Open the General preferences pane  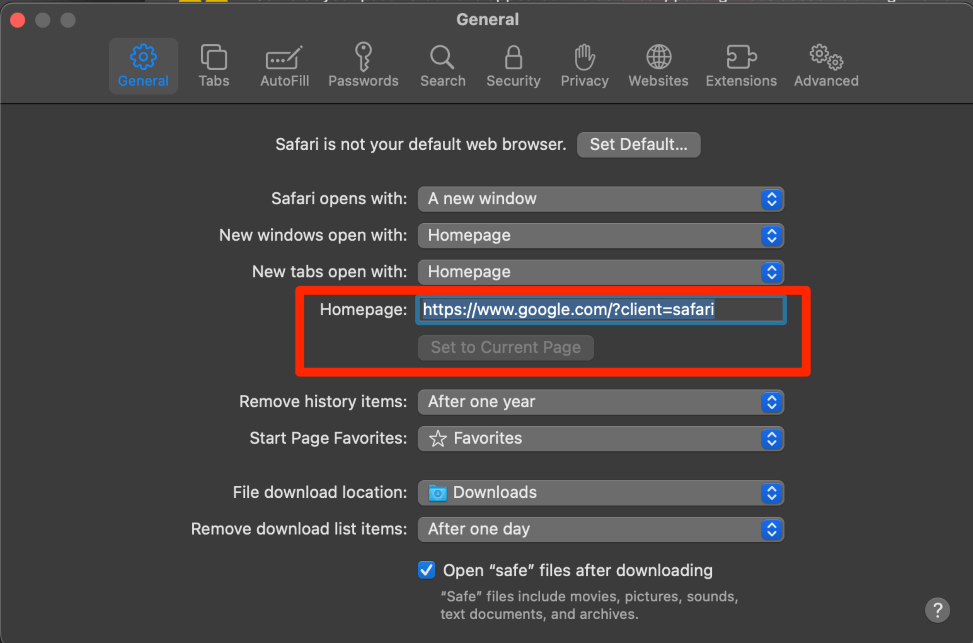click(143, 66)
